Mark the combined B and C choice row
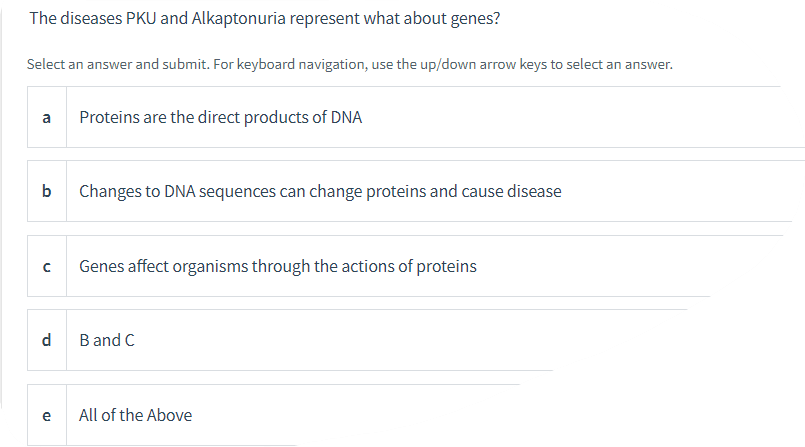 (x=290, y=340)
